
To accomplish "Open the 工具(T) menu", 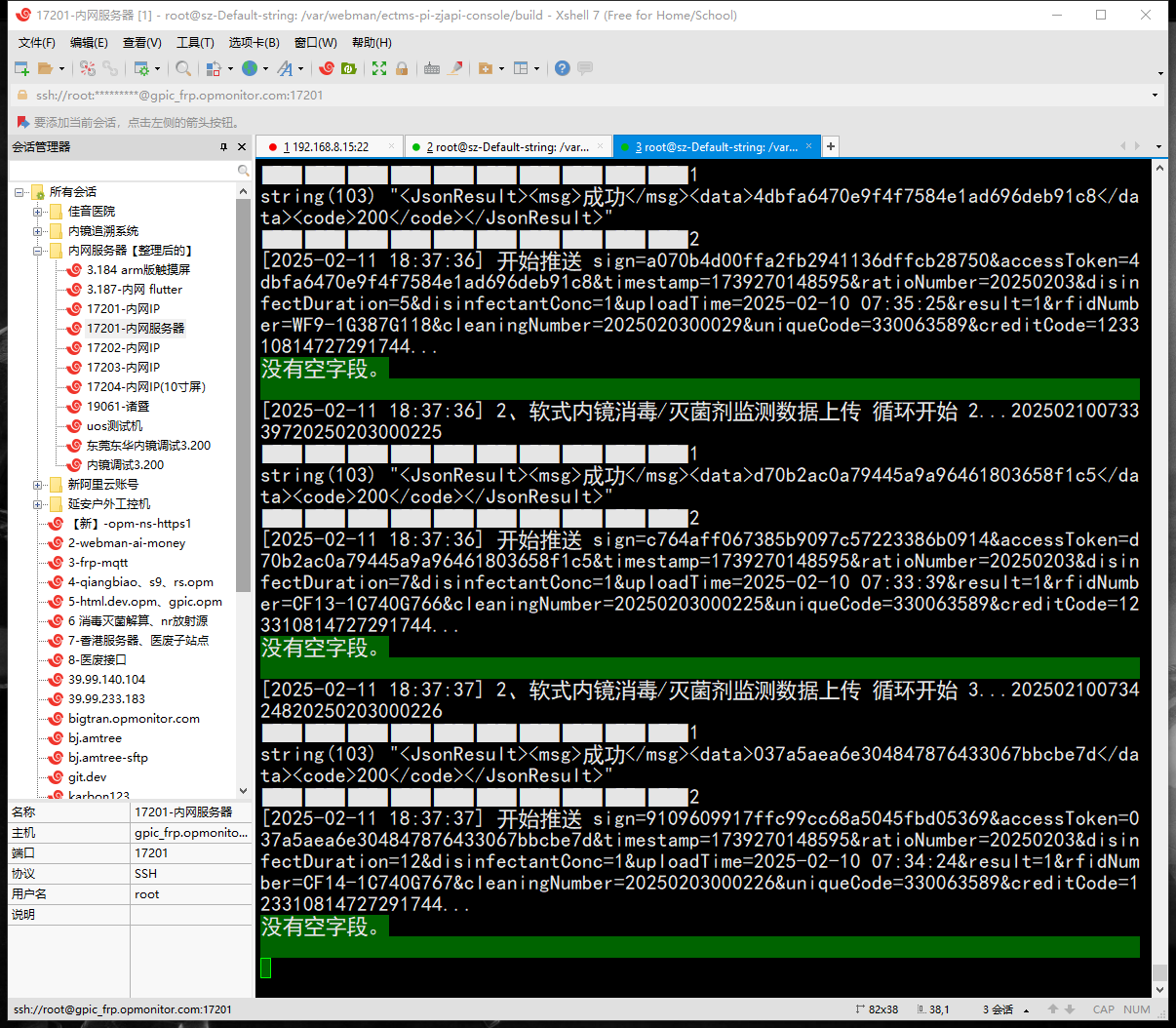I will (x=195, y=43).
